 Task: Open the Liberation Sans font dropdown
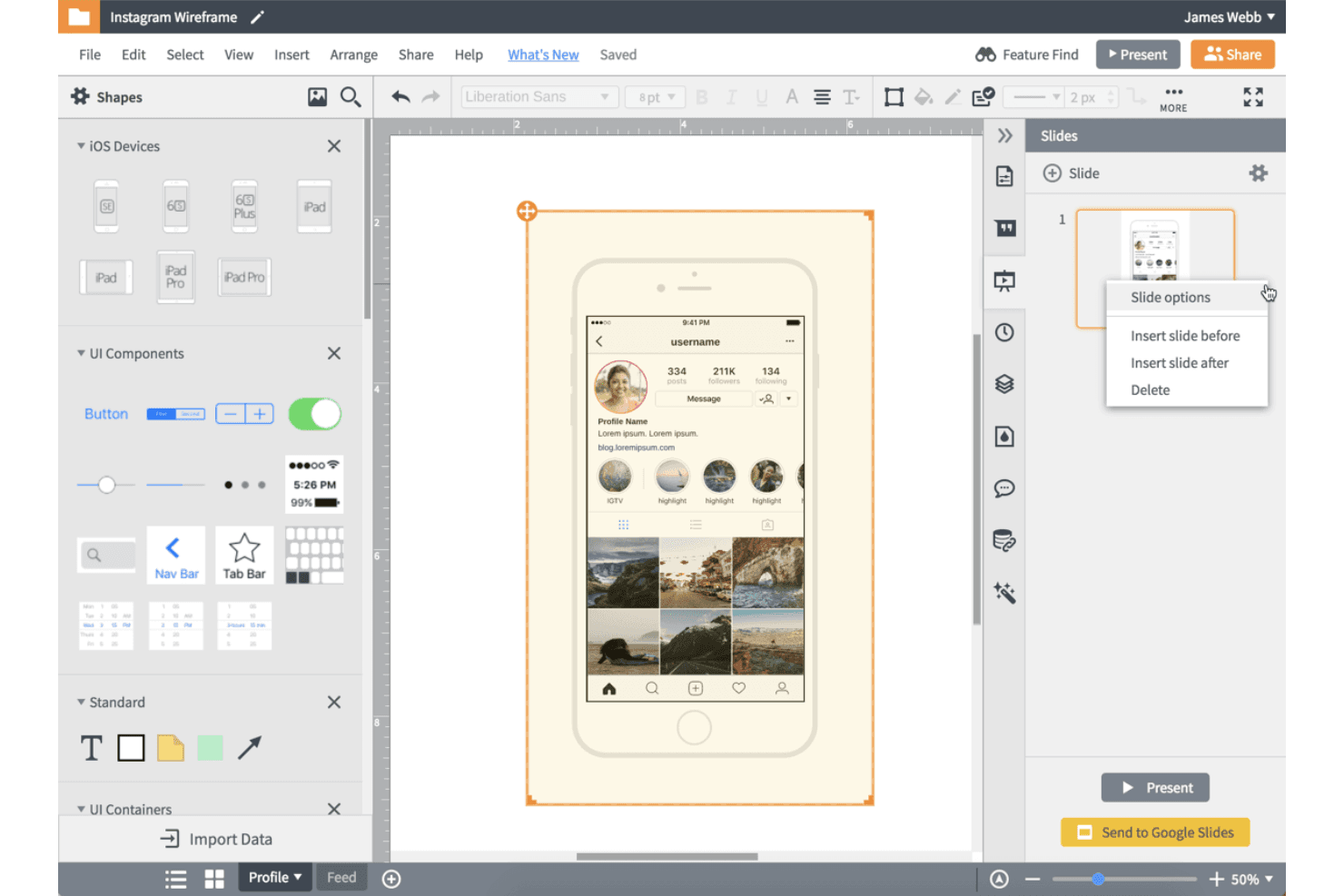[540, 97]
